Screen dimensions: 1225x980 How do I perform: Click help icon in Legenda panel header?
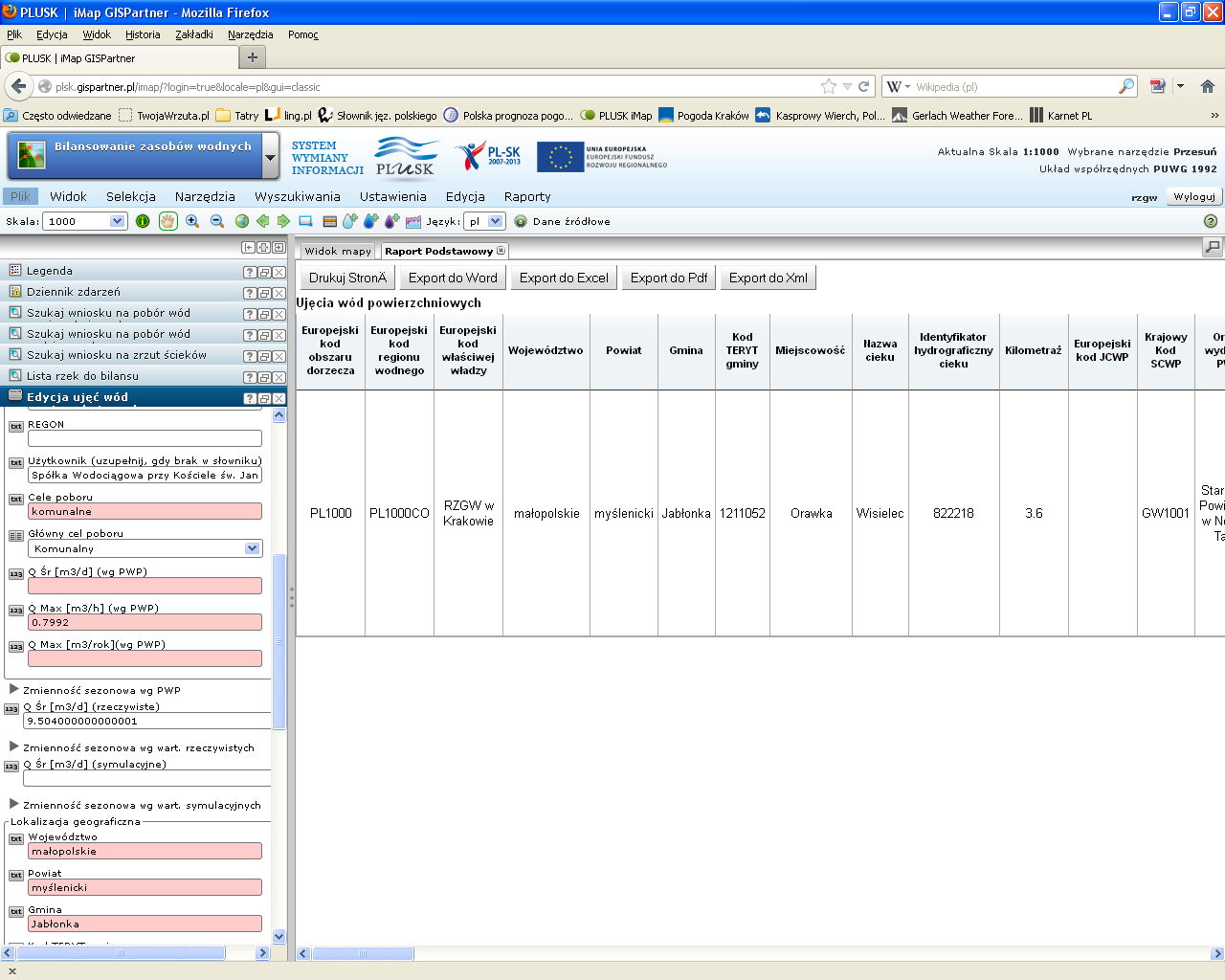click(x=250, y=272)
